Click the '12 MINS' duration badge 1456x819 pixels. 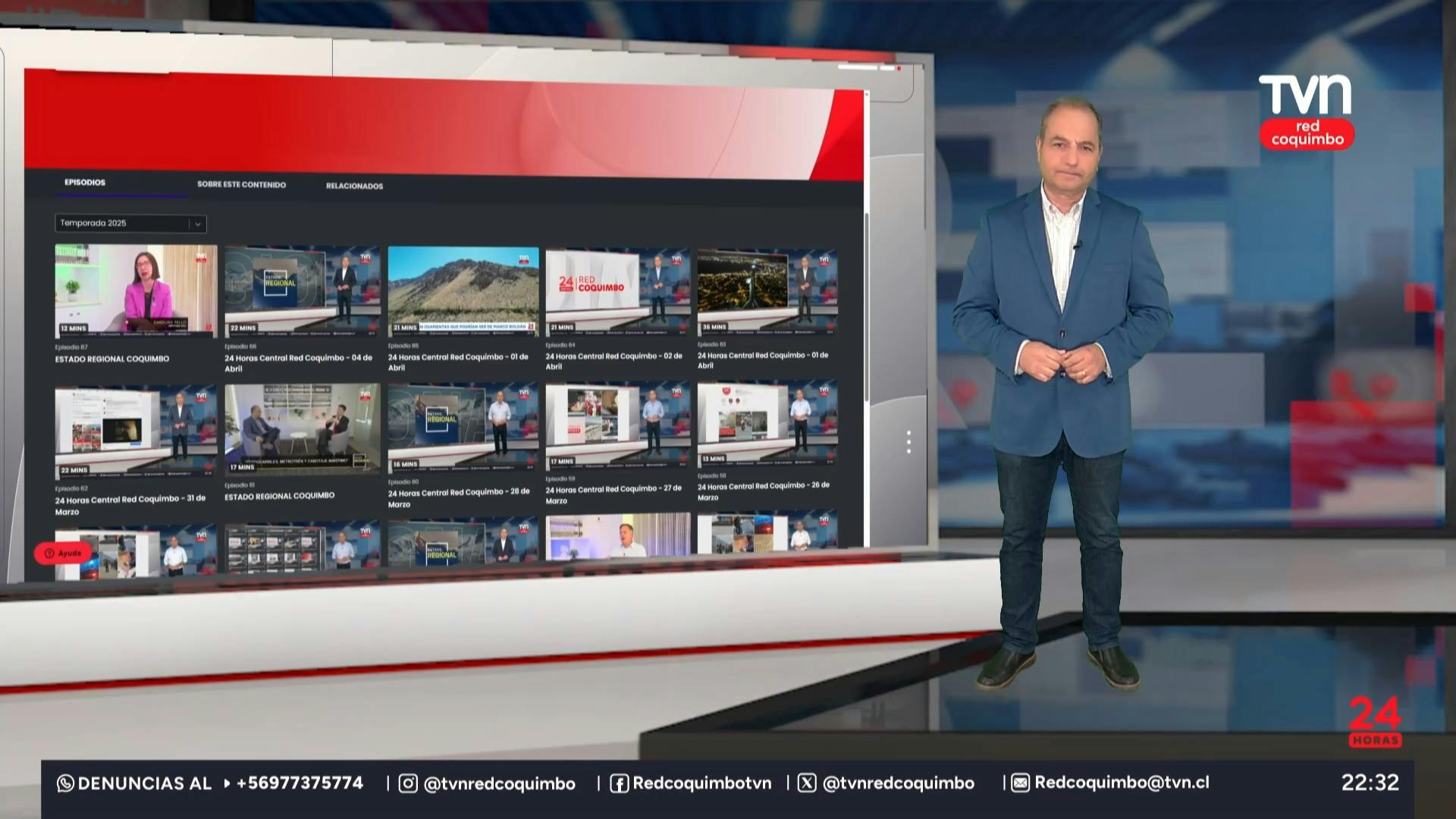point(74,328)
